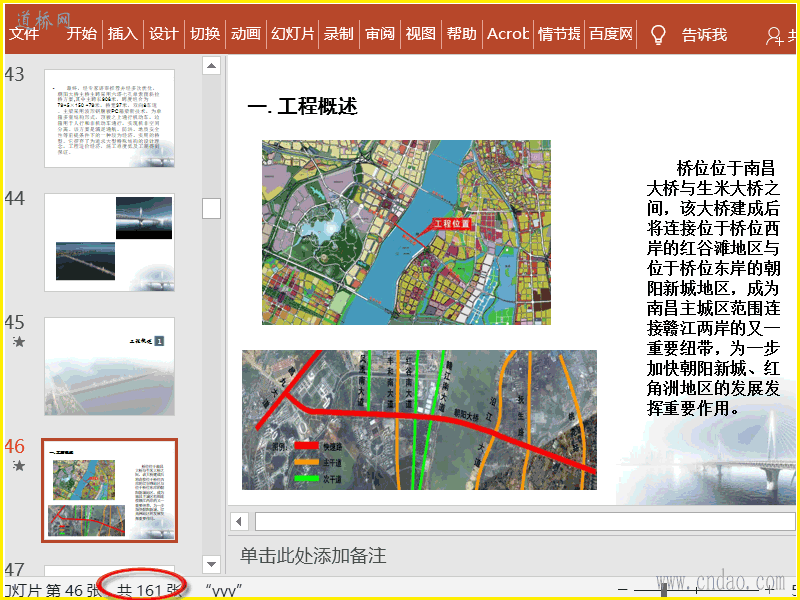800x600 pixels.
Task: Switch to the 设计 tab
Action: (164, 34)
